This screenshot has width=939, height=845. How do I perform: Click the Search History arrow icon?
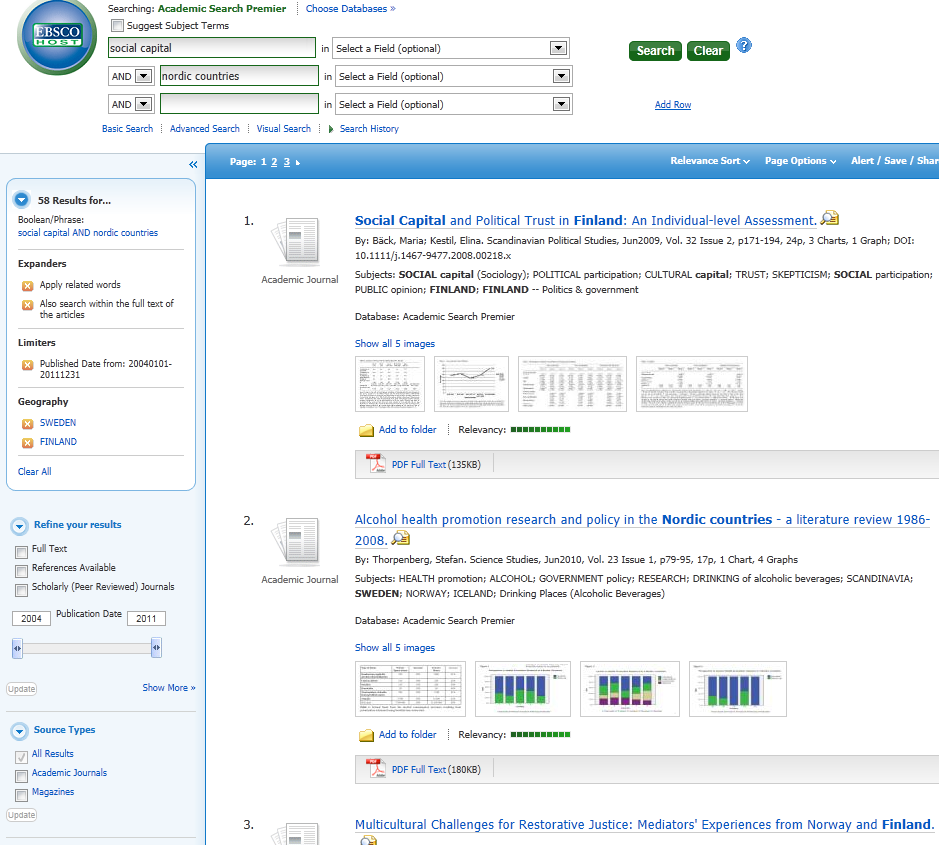[331, 129]
